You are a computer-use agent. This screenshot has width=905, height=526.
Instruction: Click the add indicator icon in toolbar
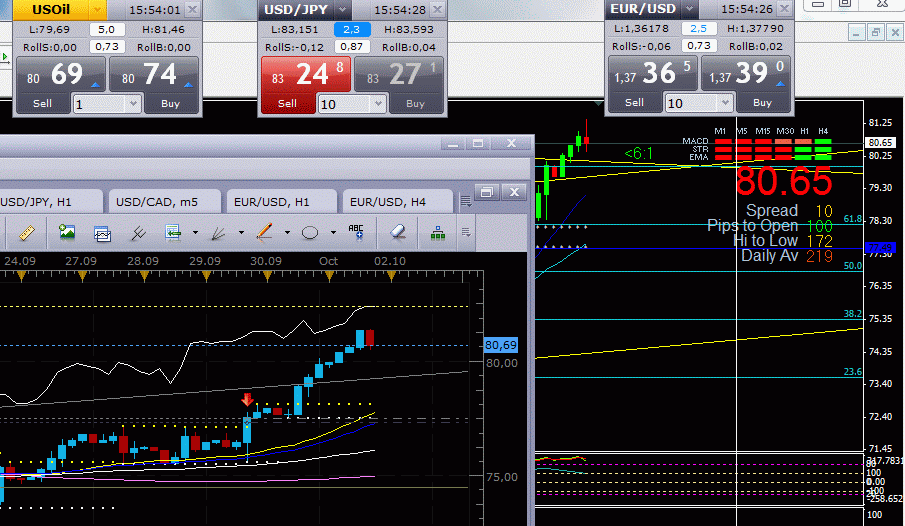pos(173,233)
